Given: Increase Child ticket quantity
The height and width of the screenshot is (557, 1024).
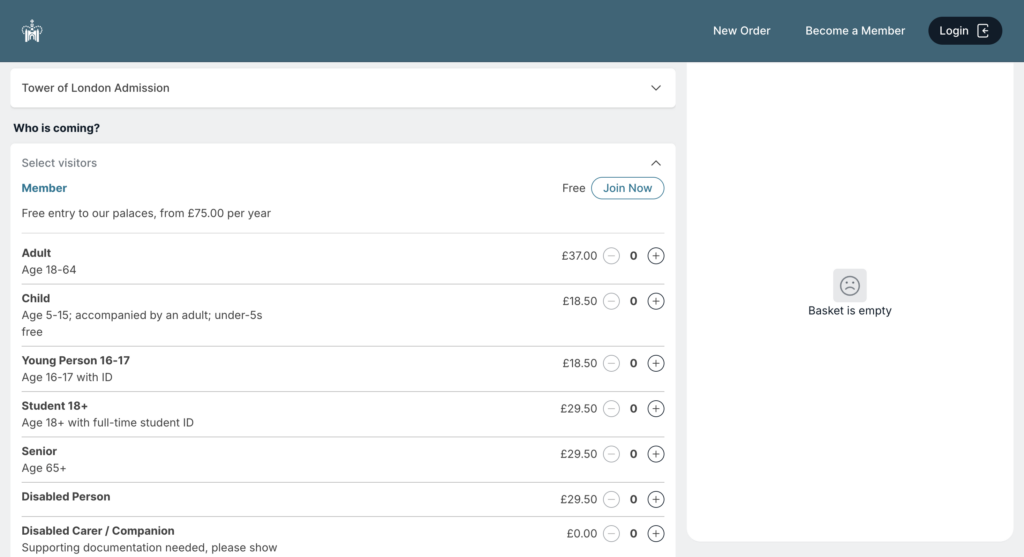Looking at the screenshot, I should point(656,301).
